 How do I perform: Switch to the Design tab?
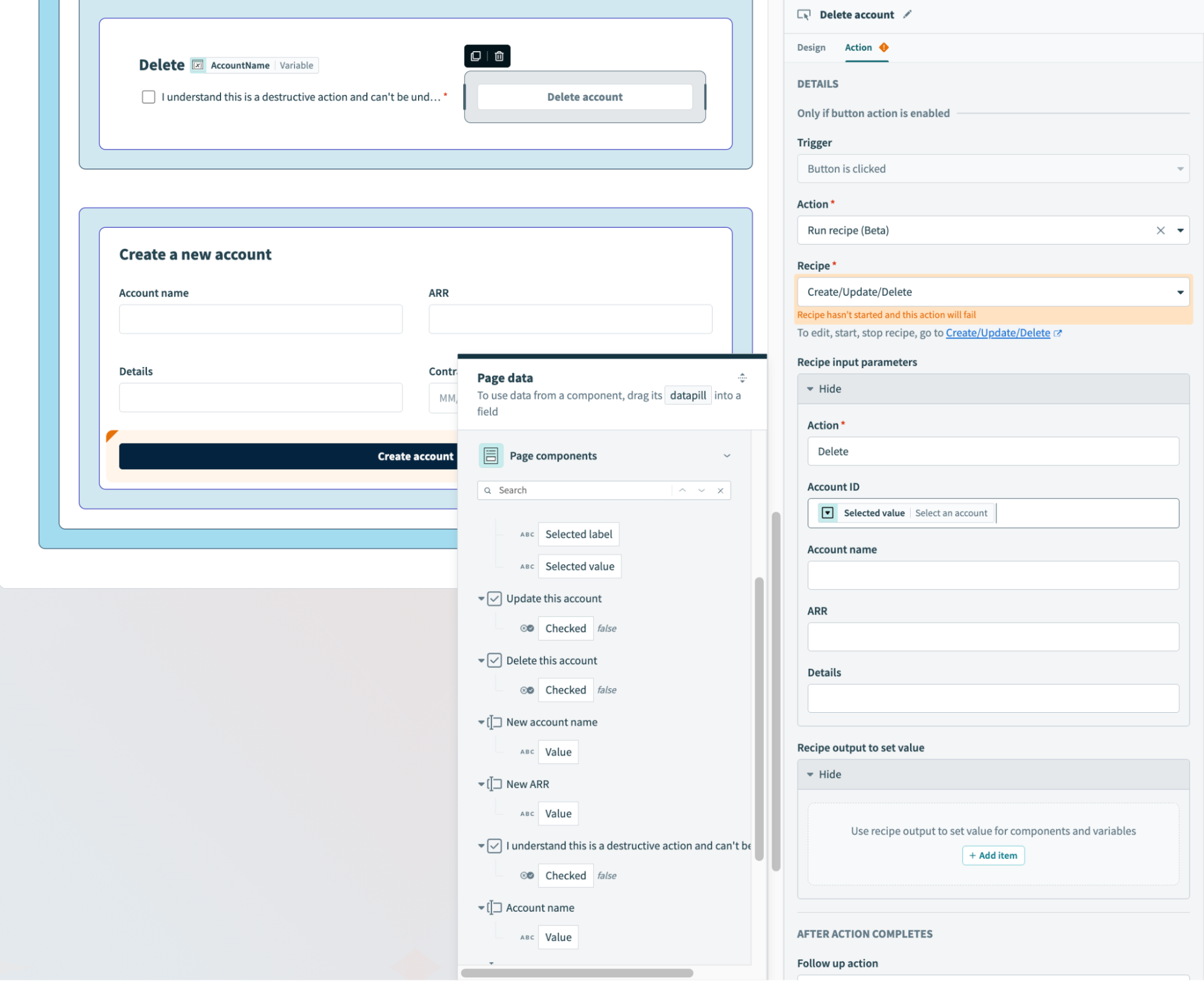pos(810,48)
